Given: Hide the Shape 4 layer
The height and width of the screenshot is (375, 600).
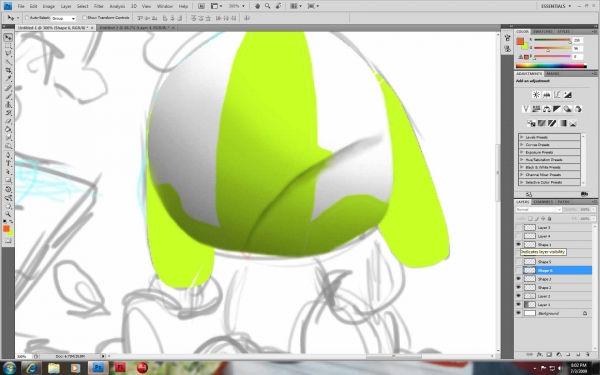Looking at the screenshot, I should pos(518,245).
